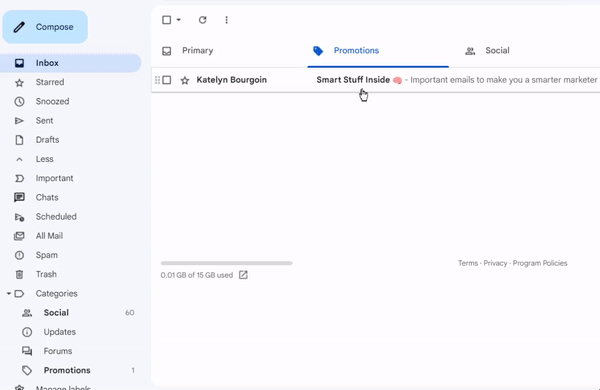Click the Scheduled send icon
Viewport: 600px width, 390px height.
coord(19,217)
